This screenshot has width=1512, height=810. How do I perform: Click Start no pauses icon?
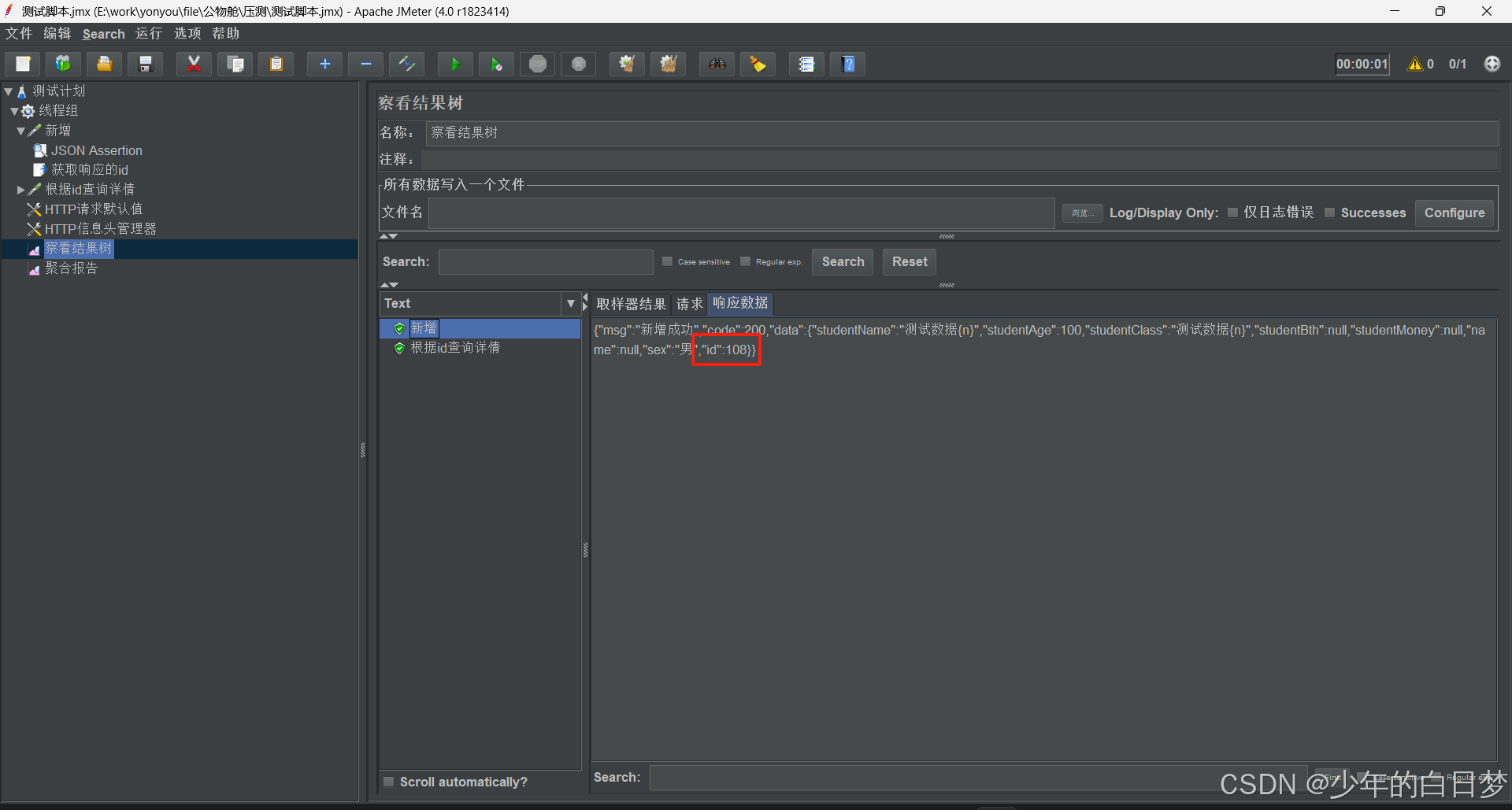pos(496,64)
